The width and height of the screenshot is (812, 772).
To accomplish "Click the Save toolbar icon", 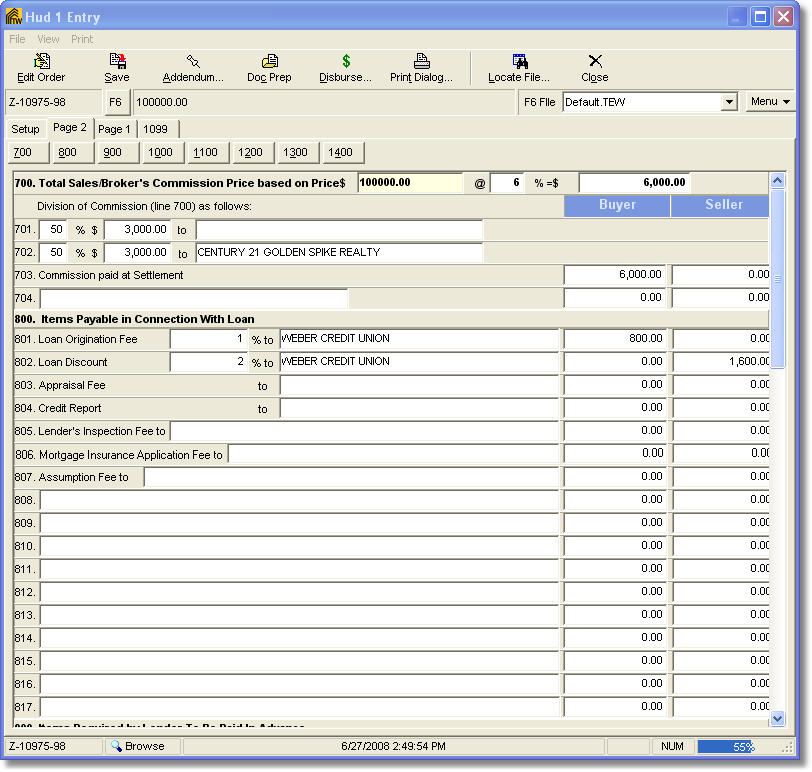I will pos(117,62).
